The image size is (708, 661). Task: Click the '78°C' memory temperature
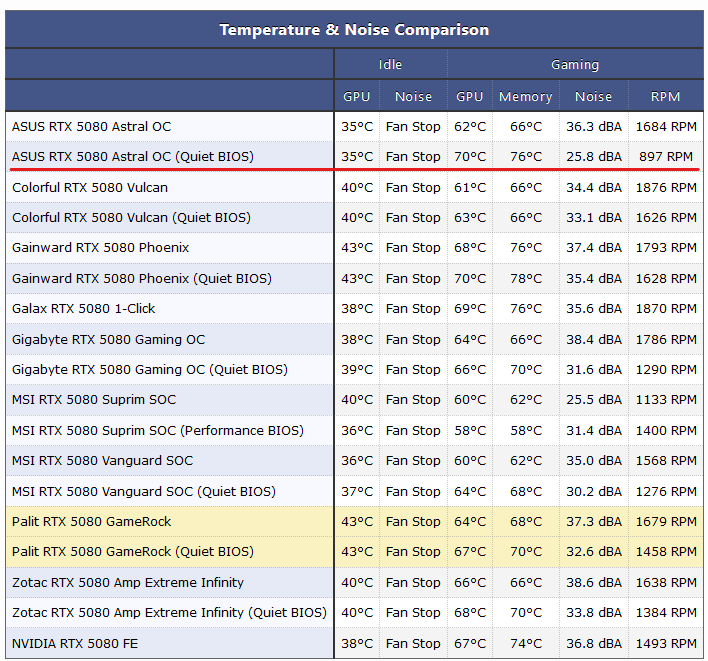[x=526, y=279]
